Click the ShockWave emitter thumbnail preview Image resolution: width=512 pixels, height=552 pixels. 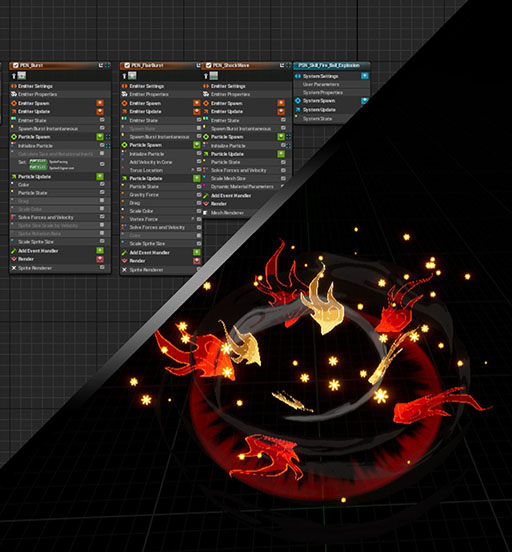[214, 76]
